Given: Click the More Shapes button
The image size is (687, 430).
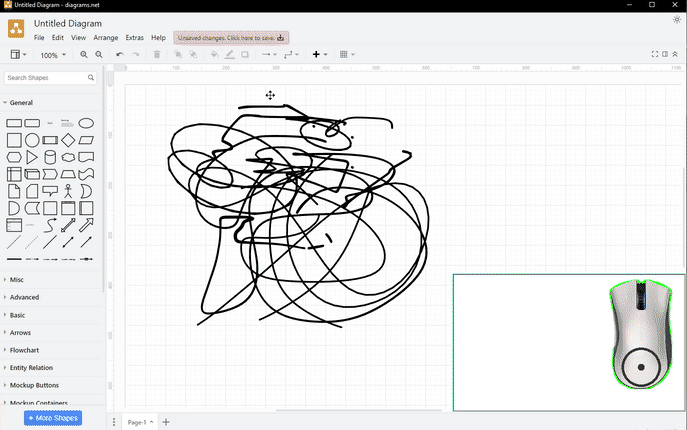Looking at the screenshot, I should [x=53, y=418].
